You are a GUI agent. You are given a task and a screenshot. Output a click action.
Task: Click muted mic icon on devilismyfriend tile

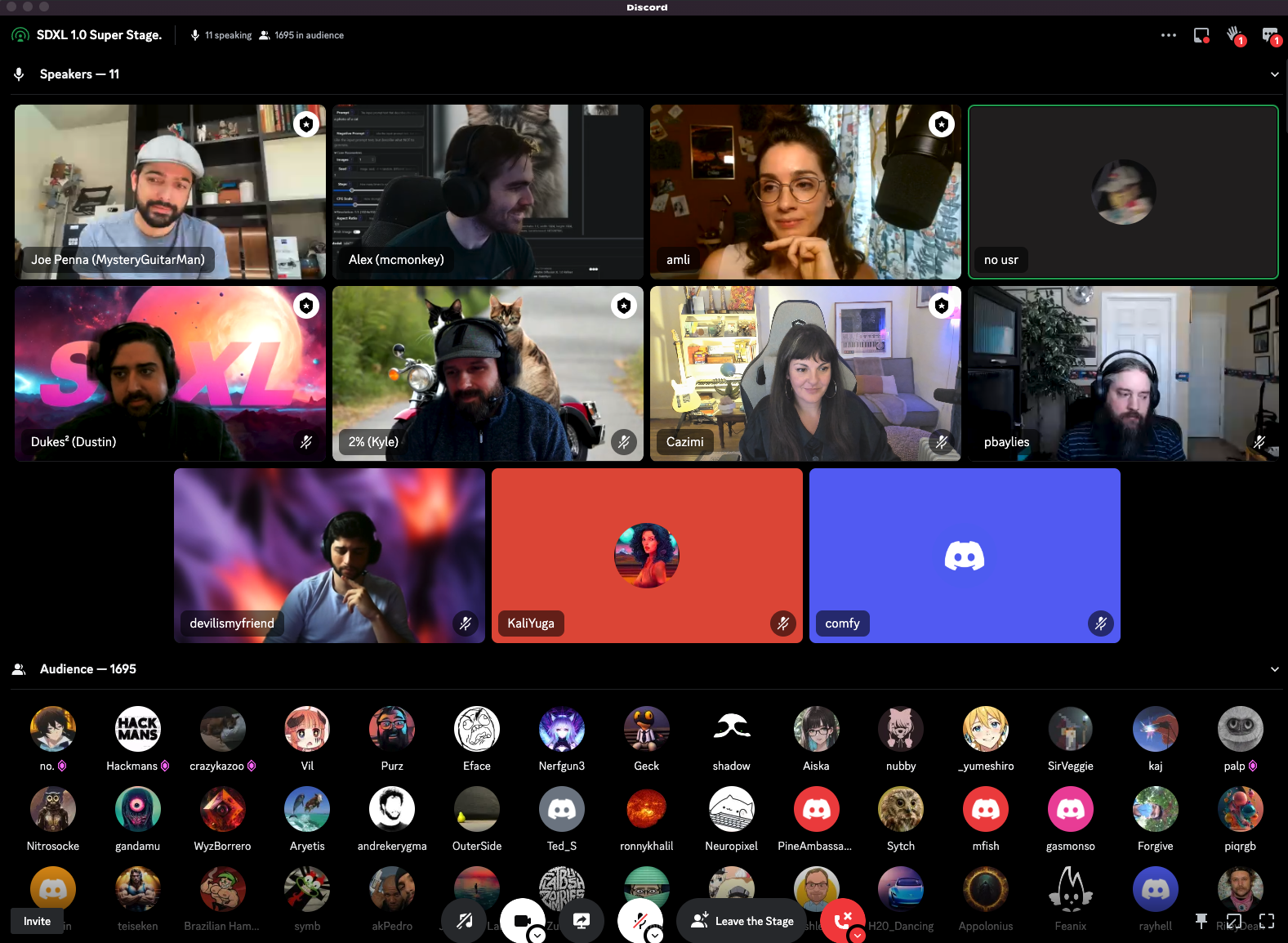tap(466, 623)
